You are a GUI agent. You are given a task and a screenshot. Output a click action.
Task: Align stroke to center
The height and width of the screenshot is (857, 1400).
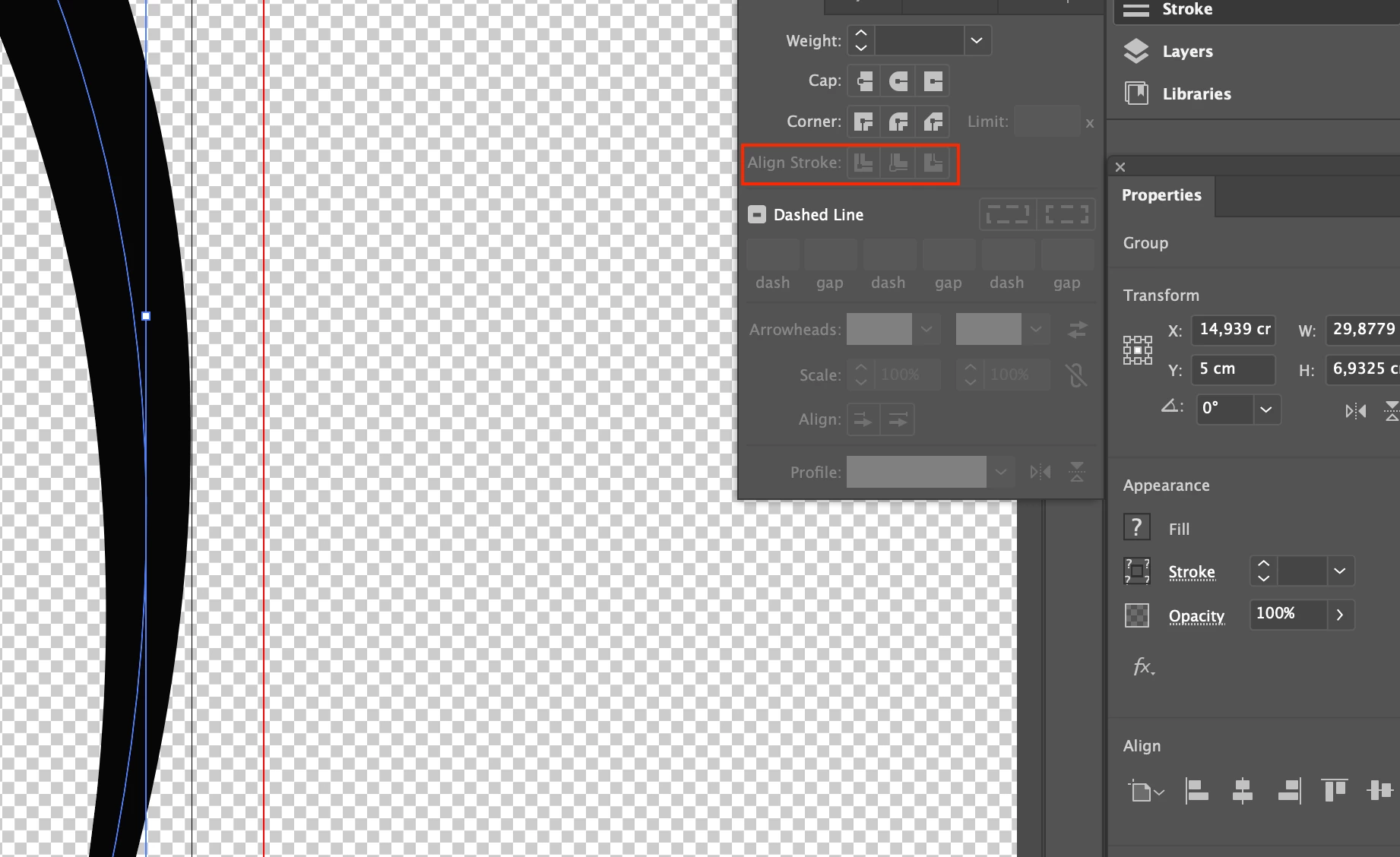coord(864,163)
